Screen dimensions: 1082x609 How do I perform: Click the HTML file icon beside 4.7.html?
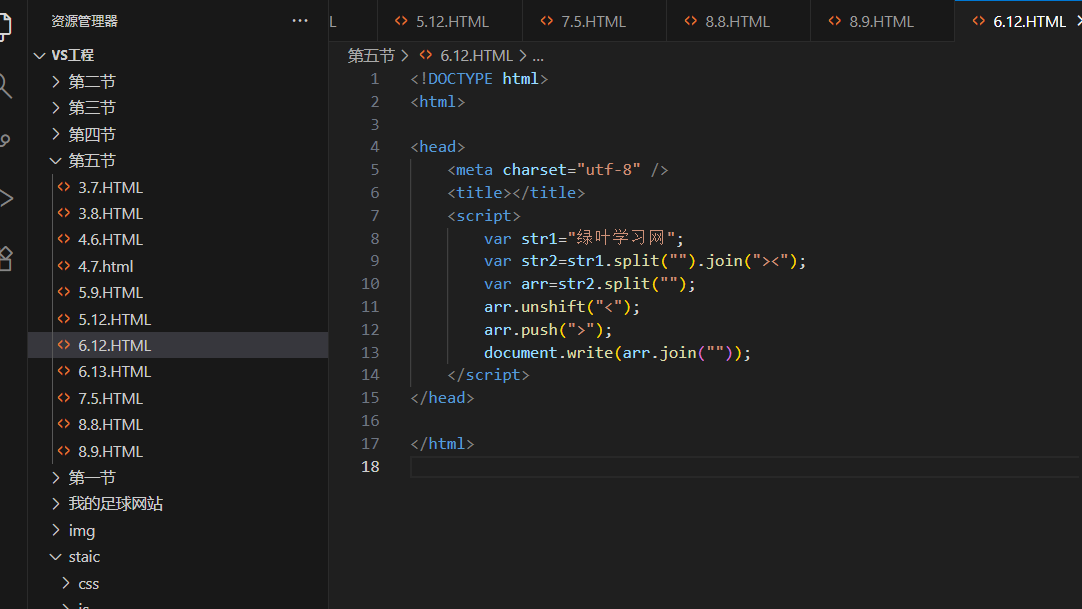pos(64,266)
